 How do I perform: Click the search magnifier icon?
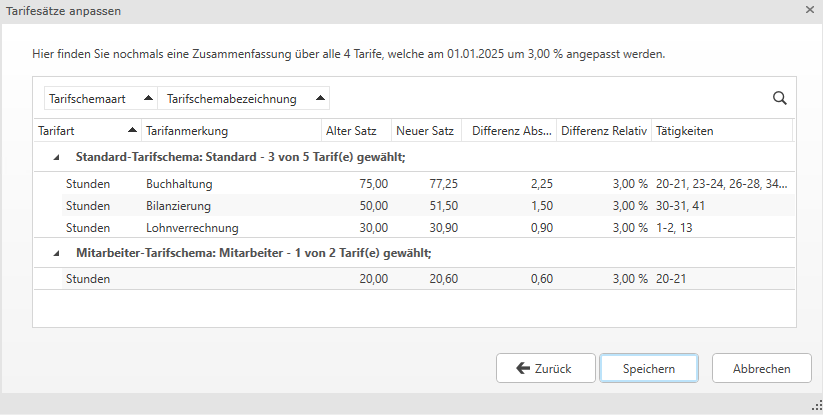click(x=780, y=98)
